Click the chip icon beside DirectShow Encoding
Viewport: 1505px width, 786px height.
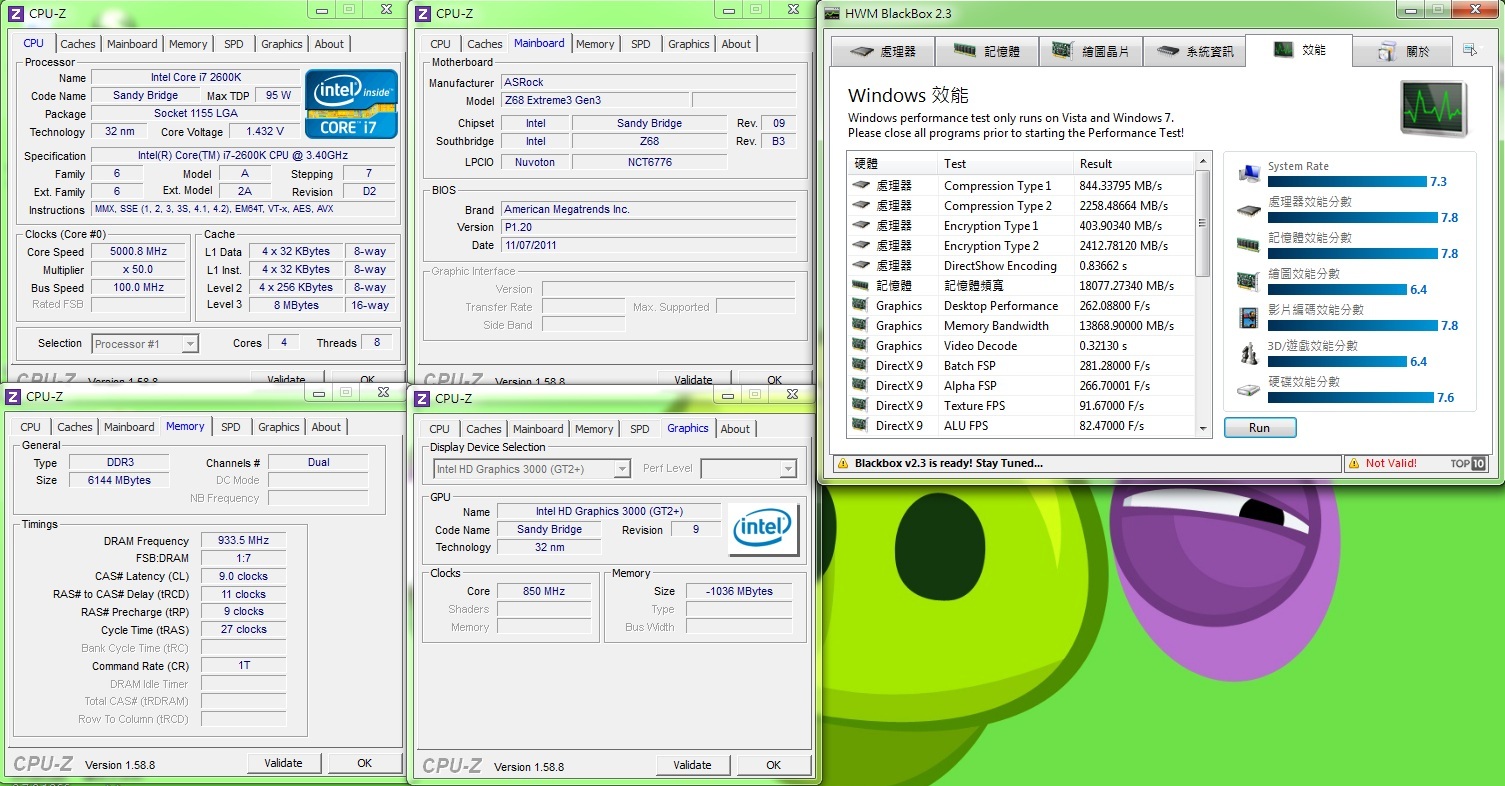click(x=860, y=265)
